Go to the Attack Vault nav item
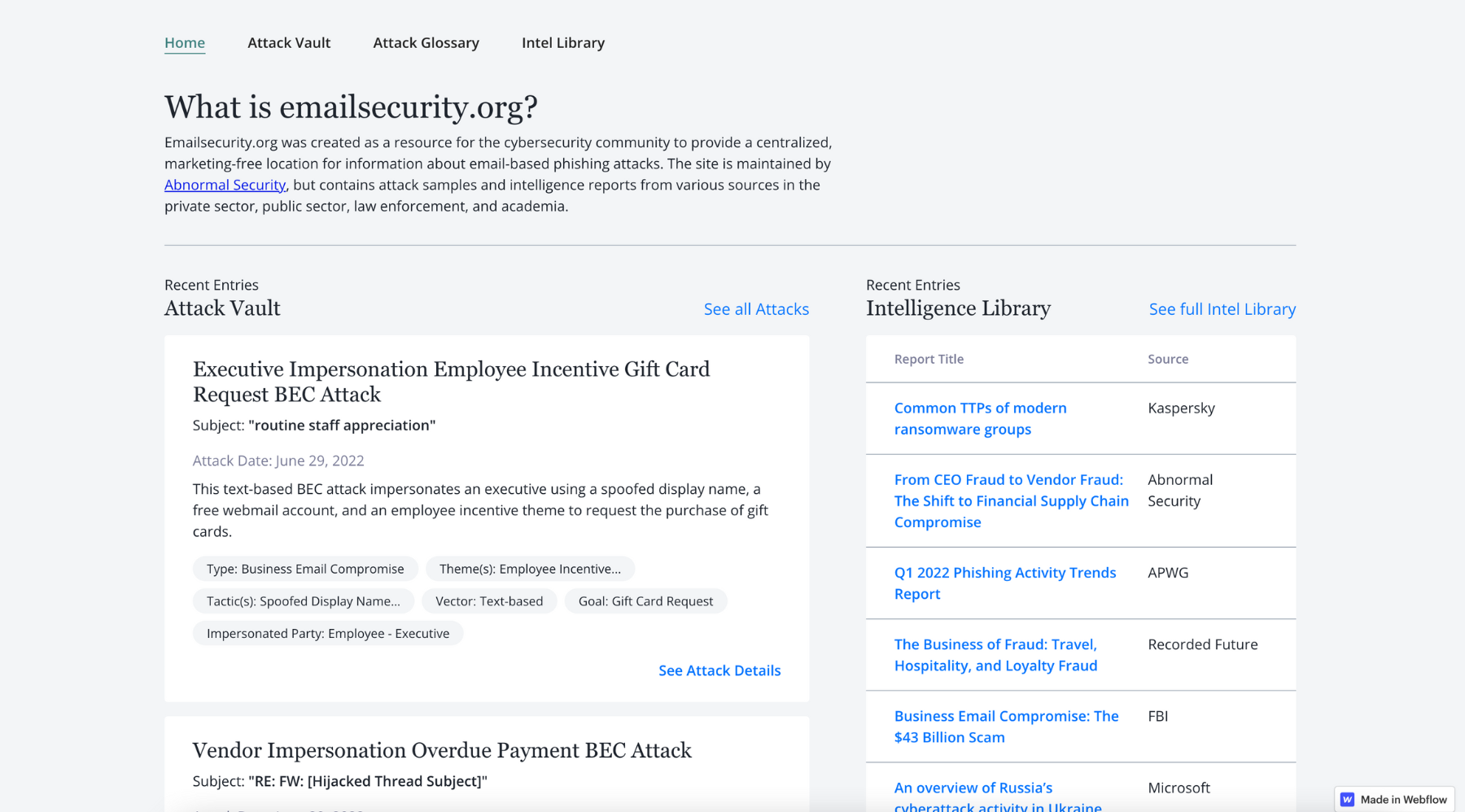Screen dimensions: 1465x812 (289, 42)
